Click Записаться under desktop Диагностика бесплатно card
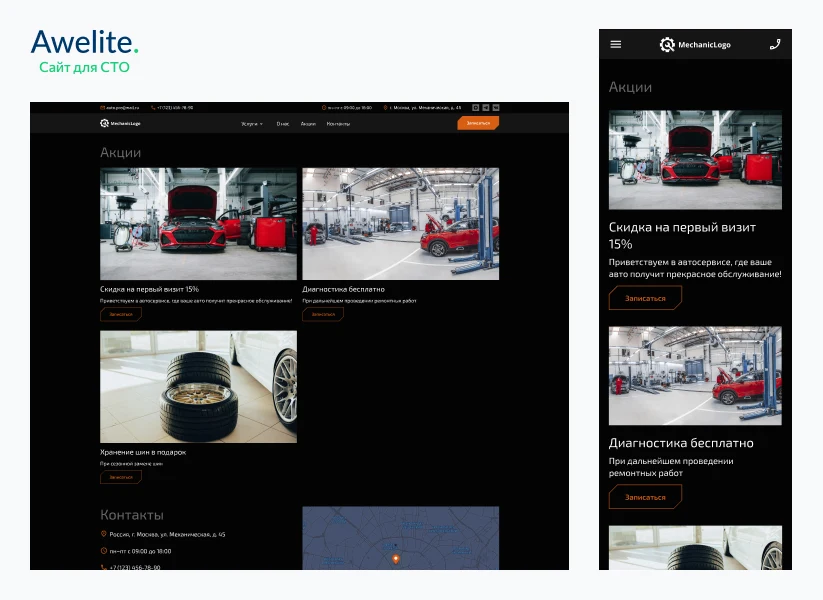 point(323,314)
